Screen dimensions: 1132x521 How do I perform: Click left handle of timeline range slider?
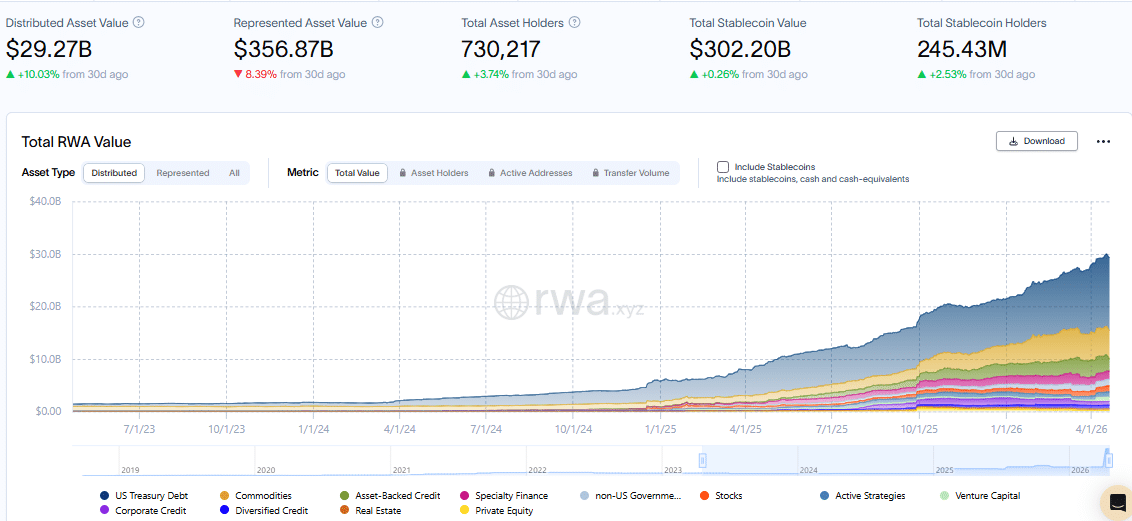click(702, 460)
